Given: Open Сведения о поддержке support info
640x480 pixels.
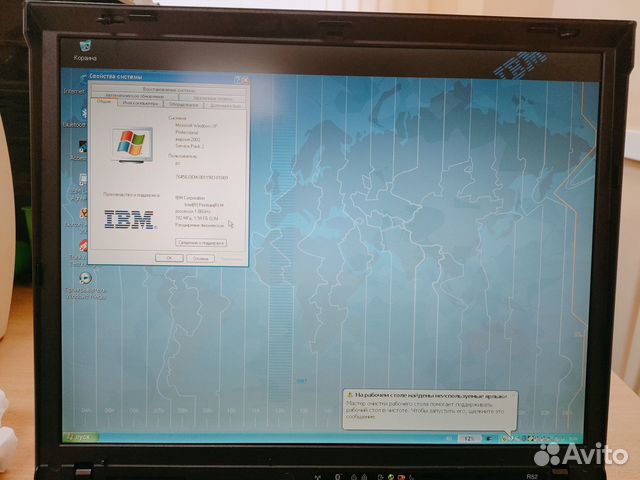Looking at the screenshot, I should coord(201,242).
